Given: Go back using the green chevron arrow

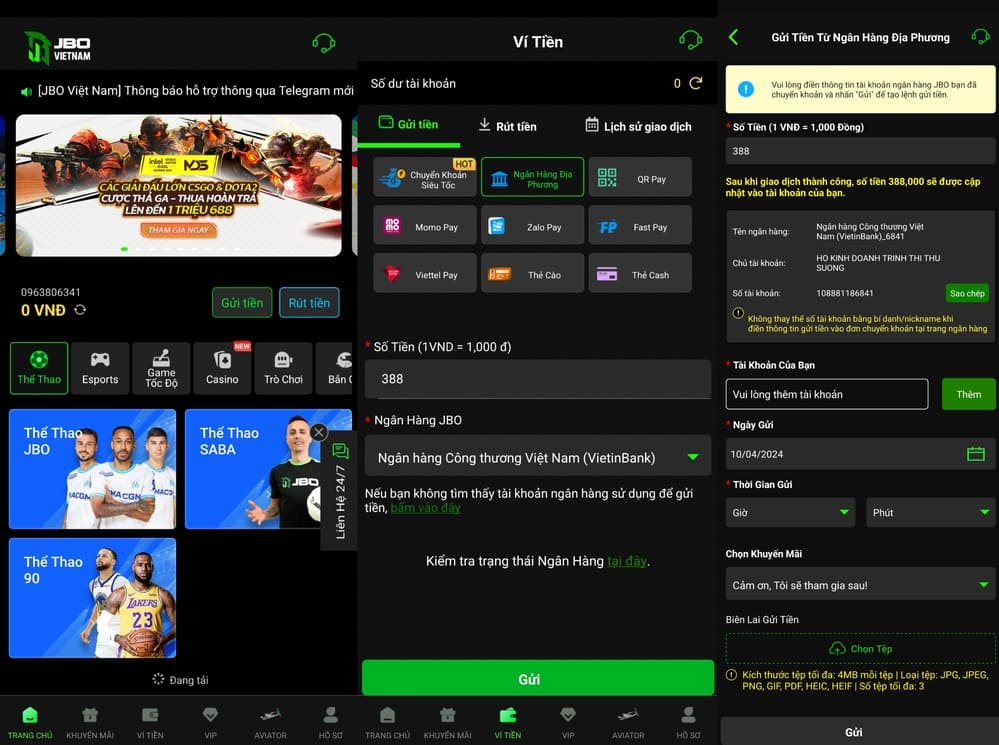Looking at the screenshot, I should 733,37.
